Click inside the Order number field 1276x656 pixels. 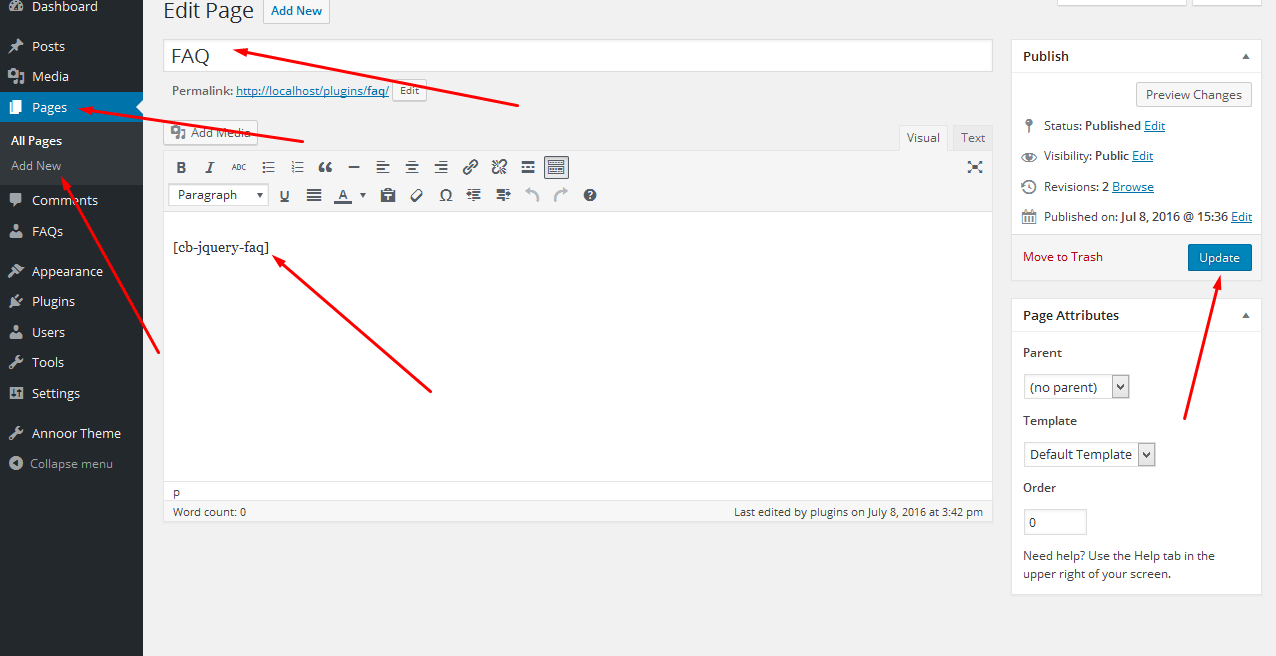pyautogui.click(x=1054, y=521)
